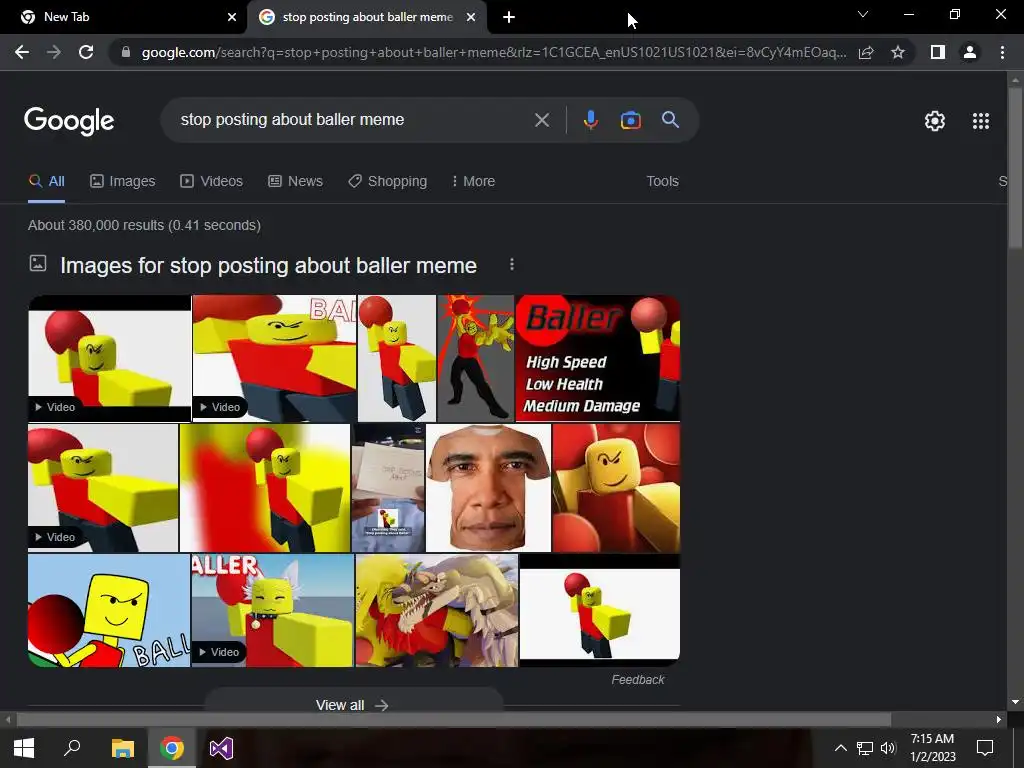
Task: Show hidden system tray icons
Action: click(x=840, y=748)
